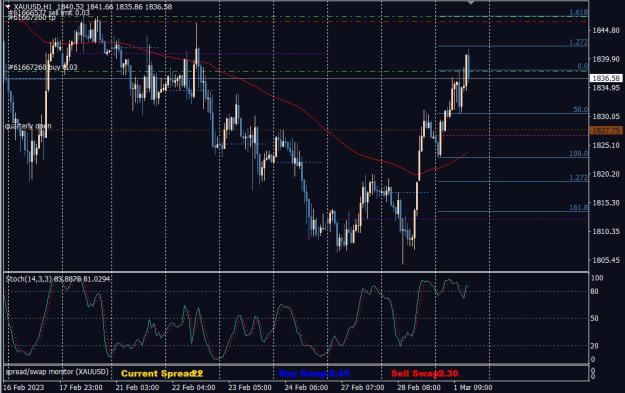Click the red Sell Swap readout
This screenshot has width=625, height=393.
point(425,373)
